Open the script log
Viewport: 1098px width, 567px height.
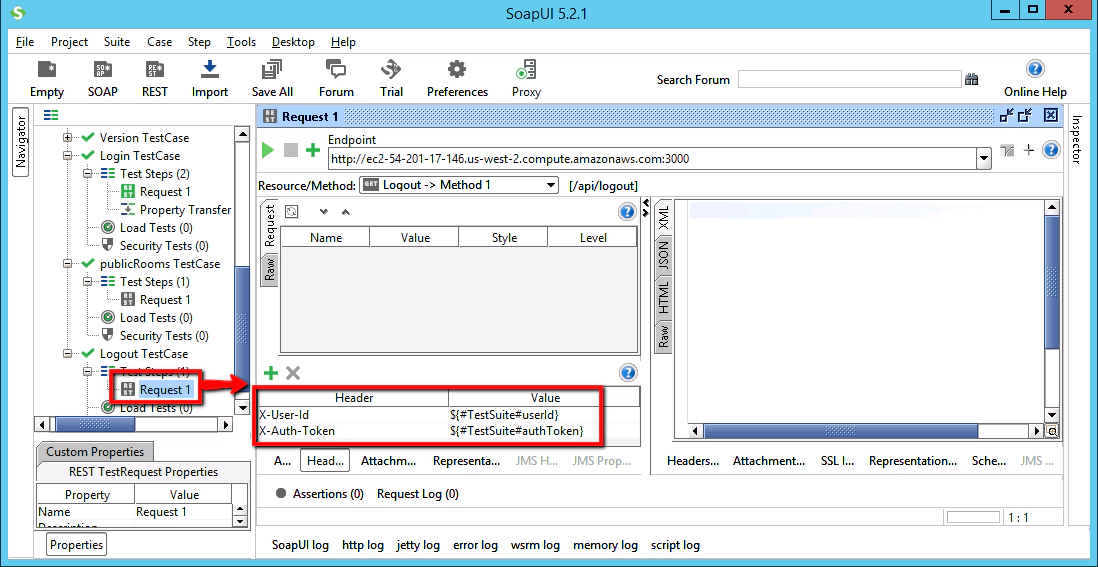coord(675,545)
